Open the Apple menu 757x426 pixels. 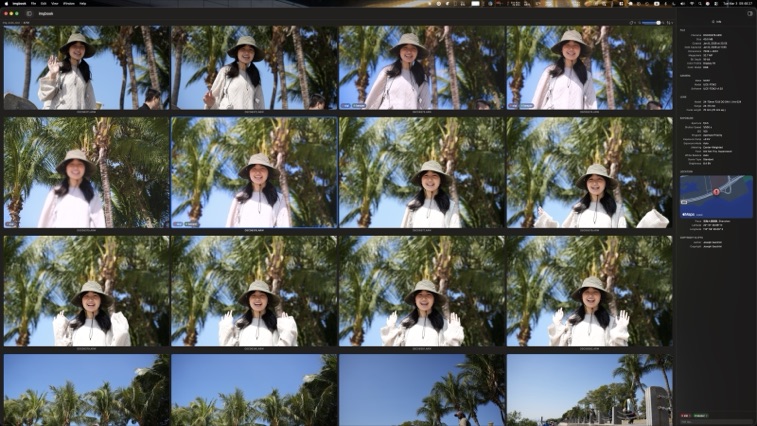click(x=5, y=3)
